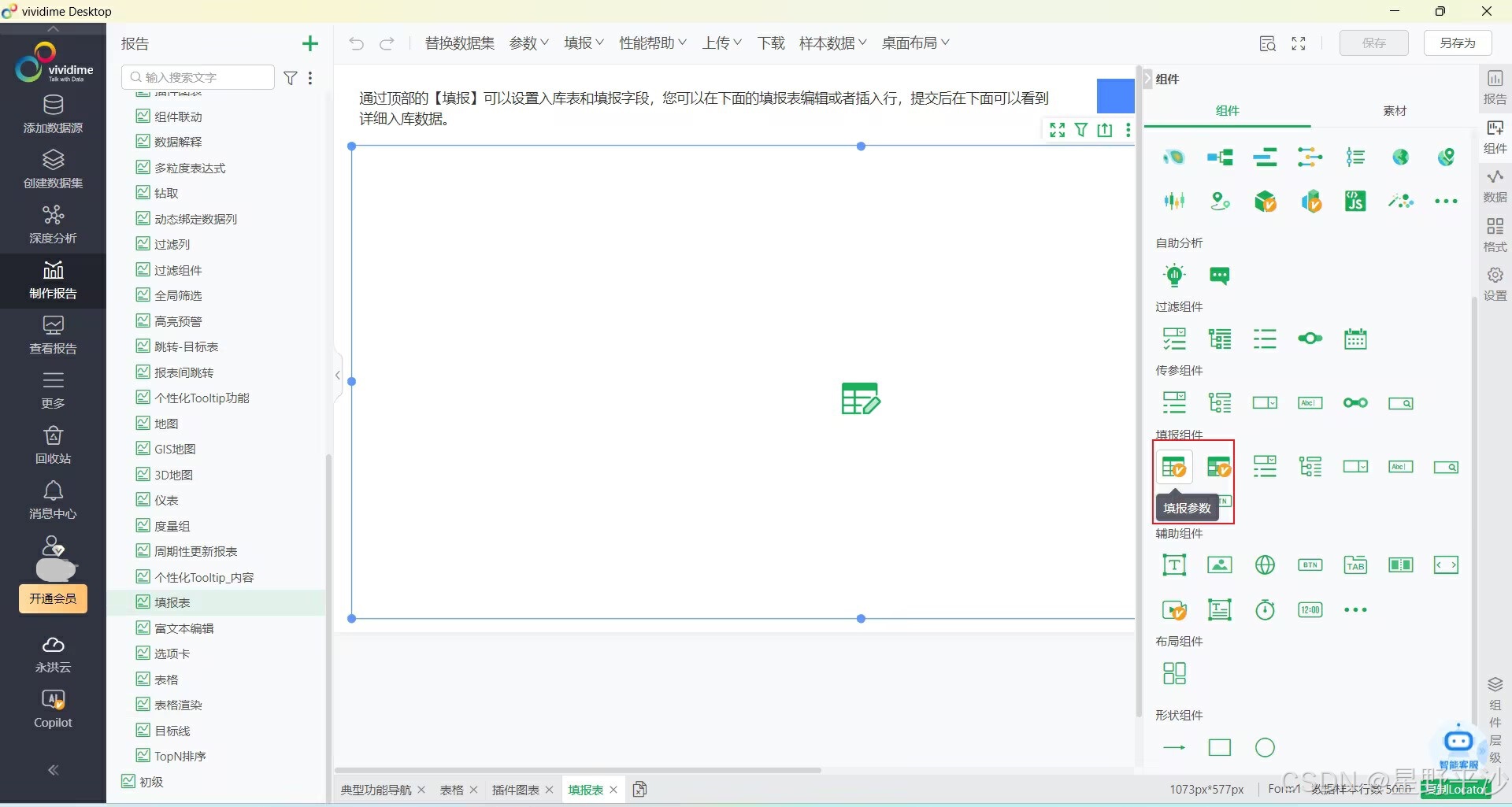Open the 格式 right sidebar panel
1512x807 pixels.
point(1495,235)
